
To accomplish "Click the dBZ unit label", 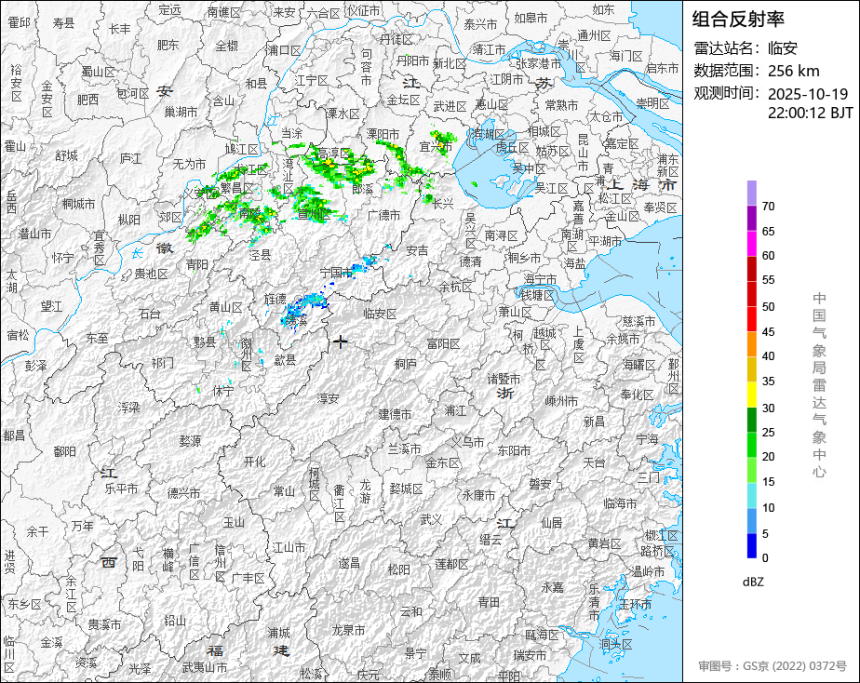I will click(752, 582).
